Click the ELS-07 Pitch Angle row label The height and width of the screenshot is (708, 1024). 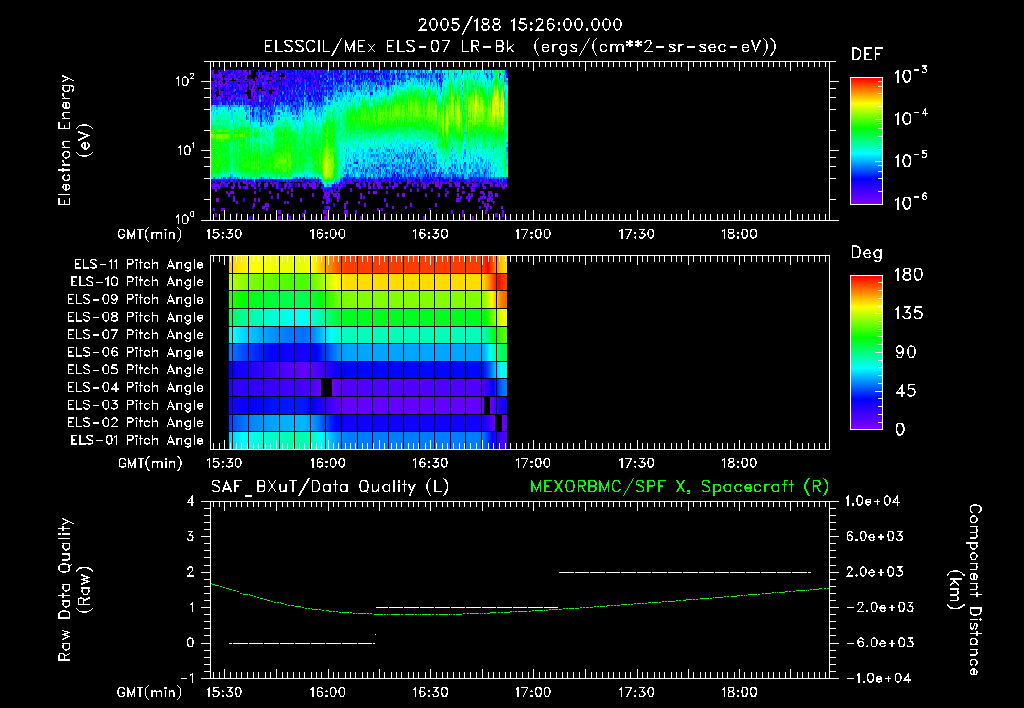click(136, 334)
